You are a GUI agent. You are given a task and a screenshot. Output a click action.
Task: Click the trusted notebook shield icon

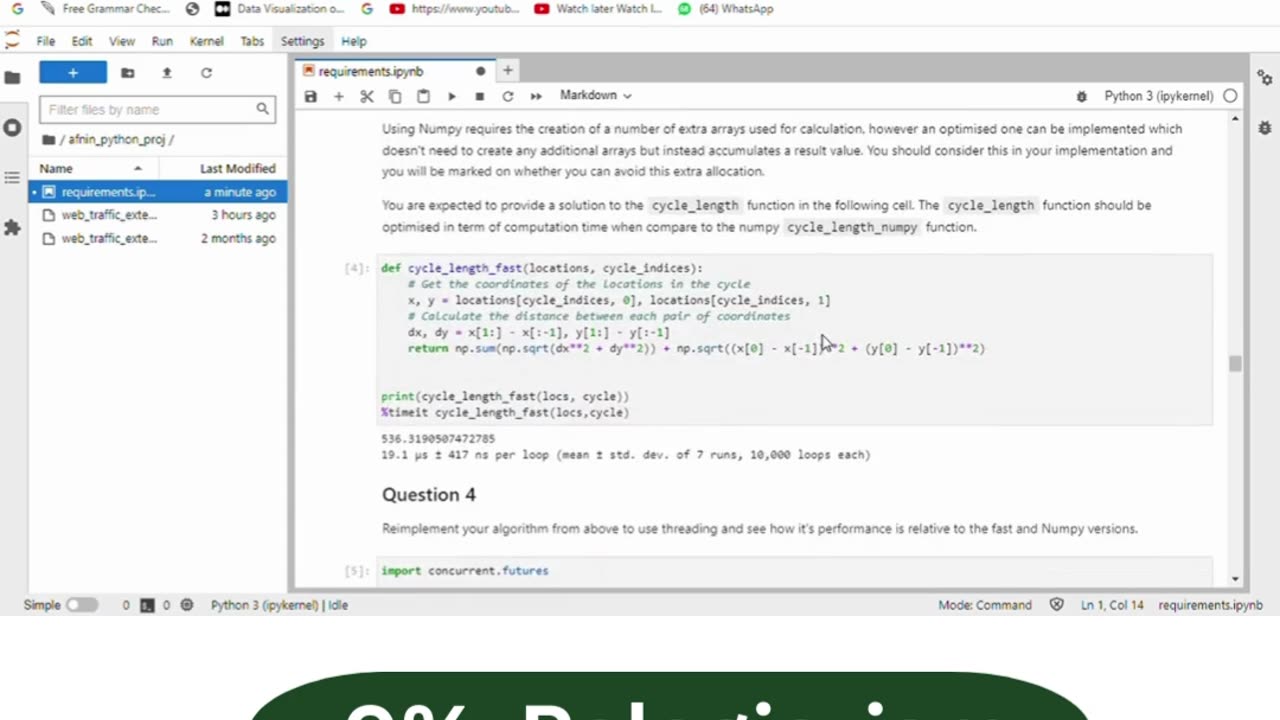(x=1057, y=605)
